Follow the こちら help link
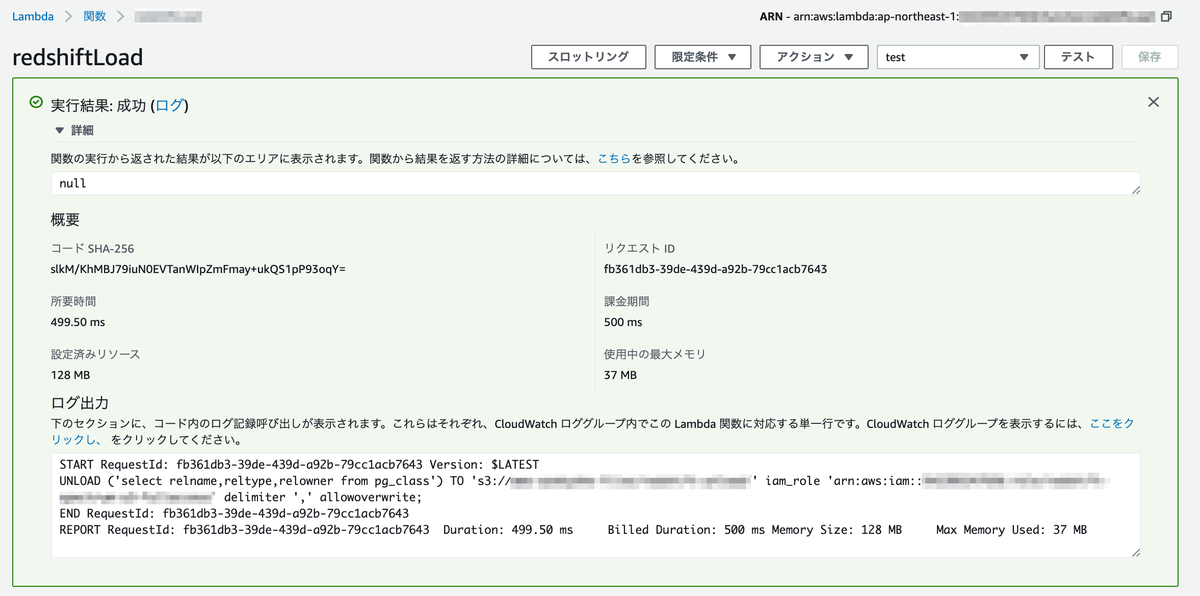 614,158
